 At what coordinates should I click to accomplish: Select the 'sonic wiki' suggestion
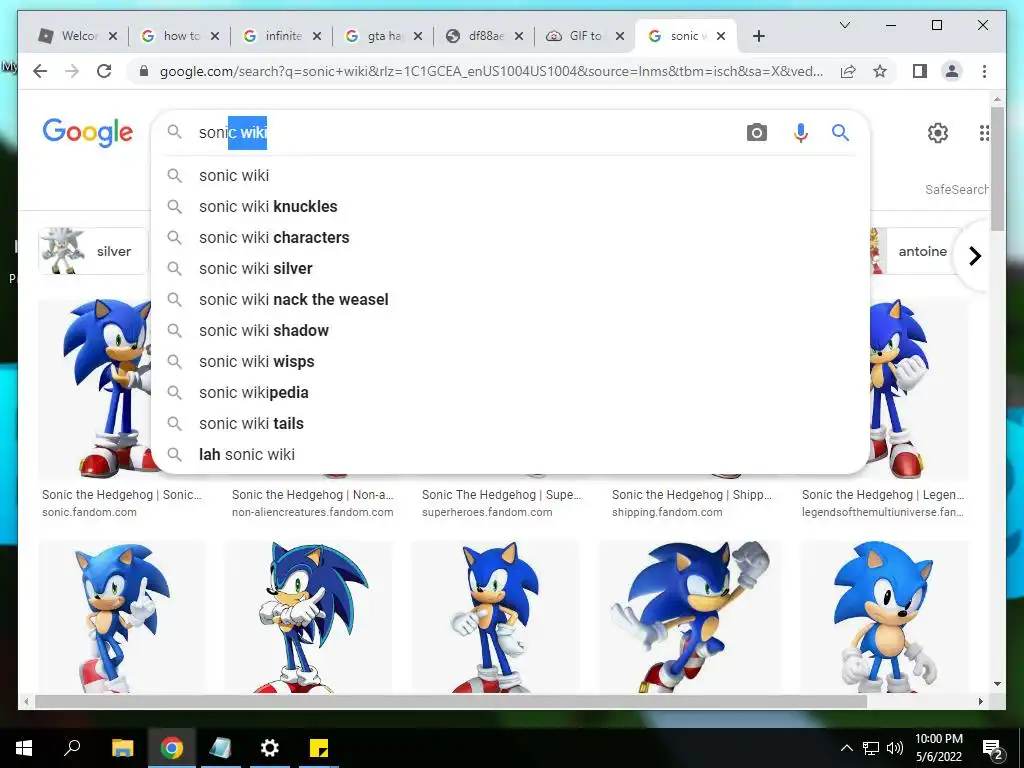pyautogui.click(x=510, y=176)
